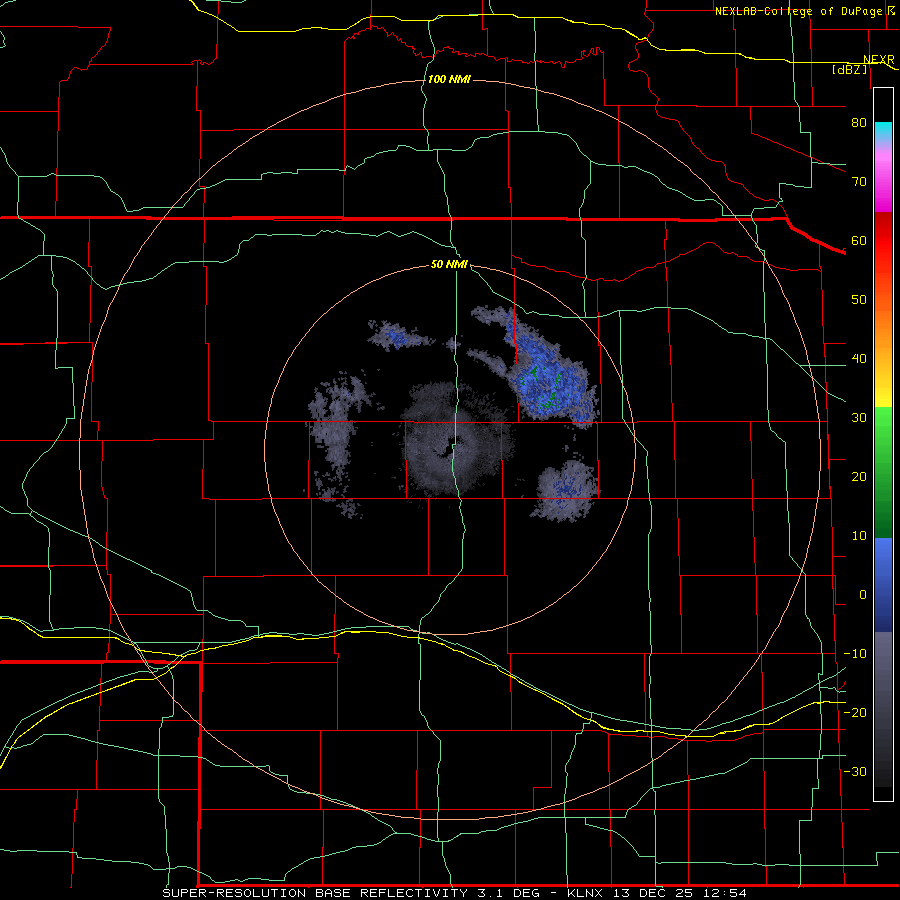
Task: Click the gray-blue echo blob southeast of radar
Action: [565, 491]
